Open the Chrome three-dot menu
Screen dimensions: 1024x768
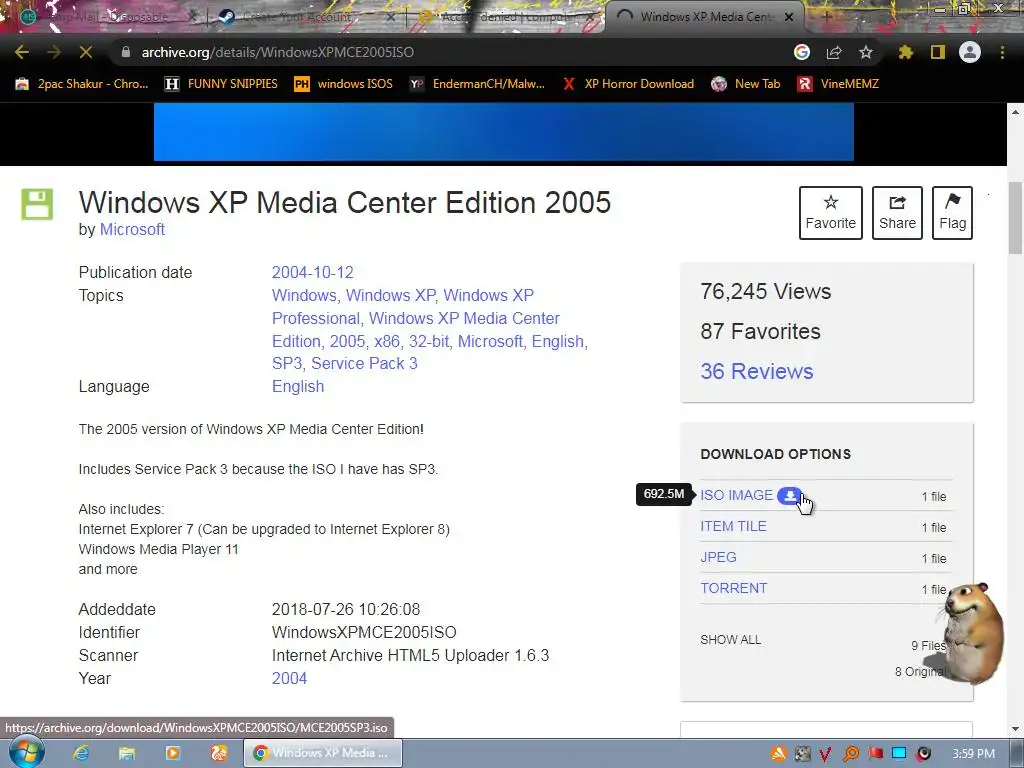click(1002, 52)
